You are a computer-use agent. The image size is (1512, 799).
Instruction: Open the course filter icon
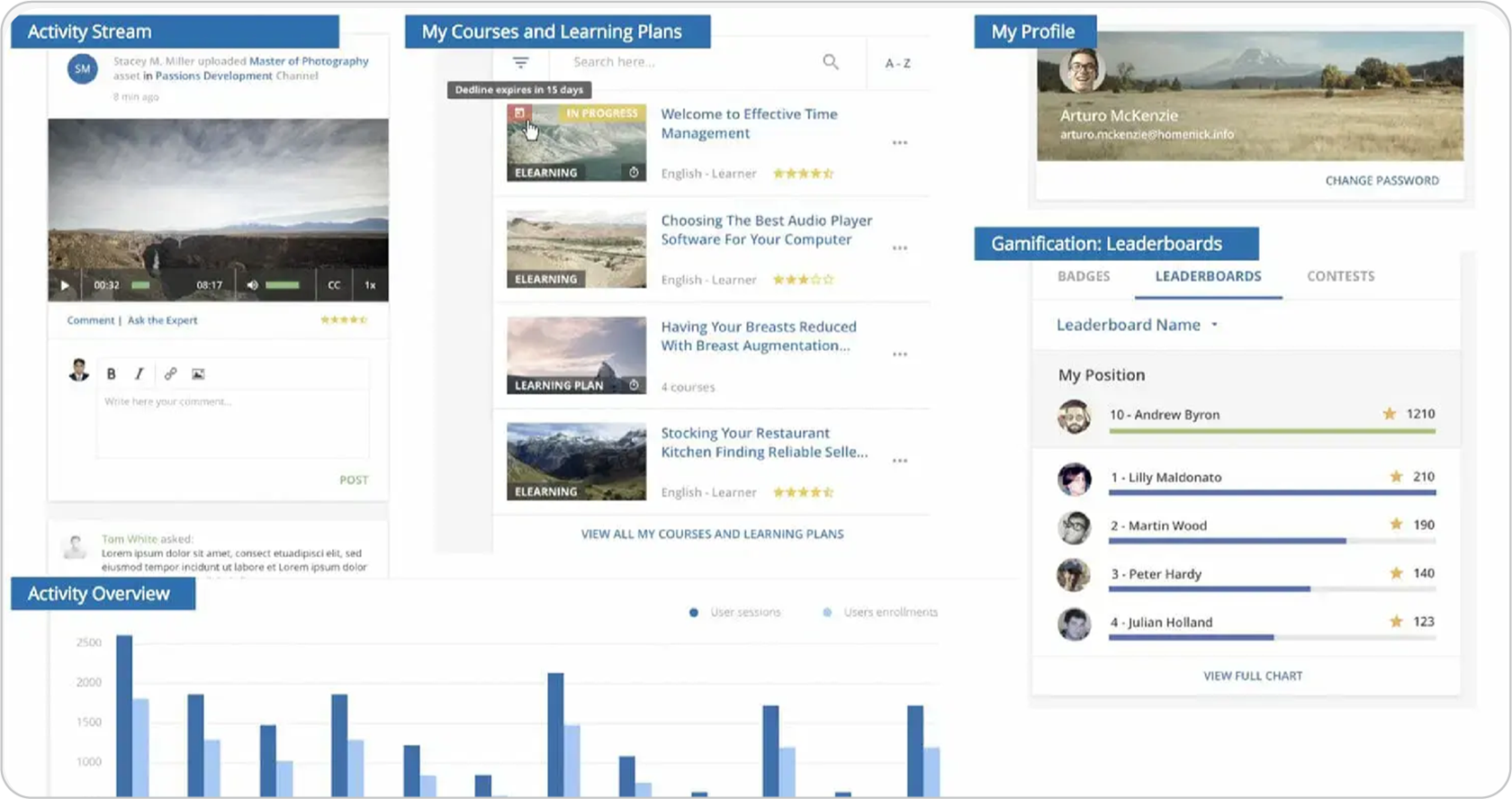point(520,62)
